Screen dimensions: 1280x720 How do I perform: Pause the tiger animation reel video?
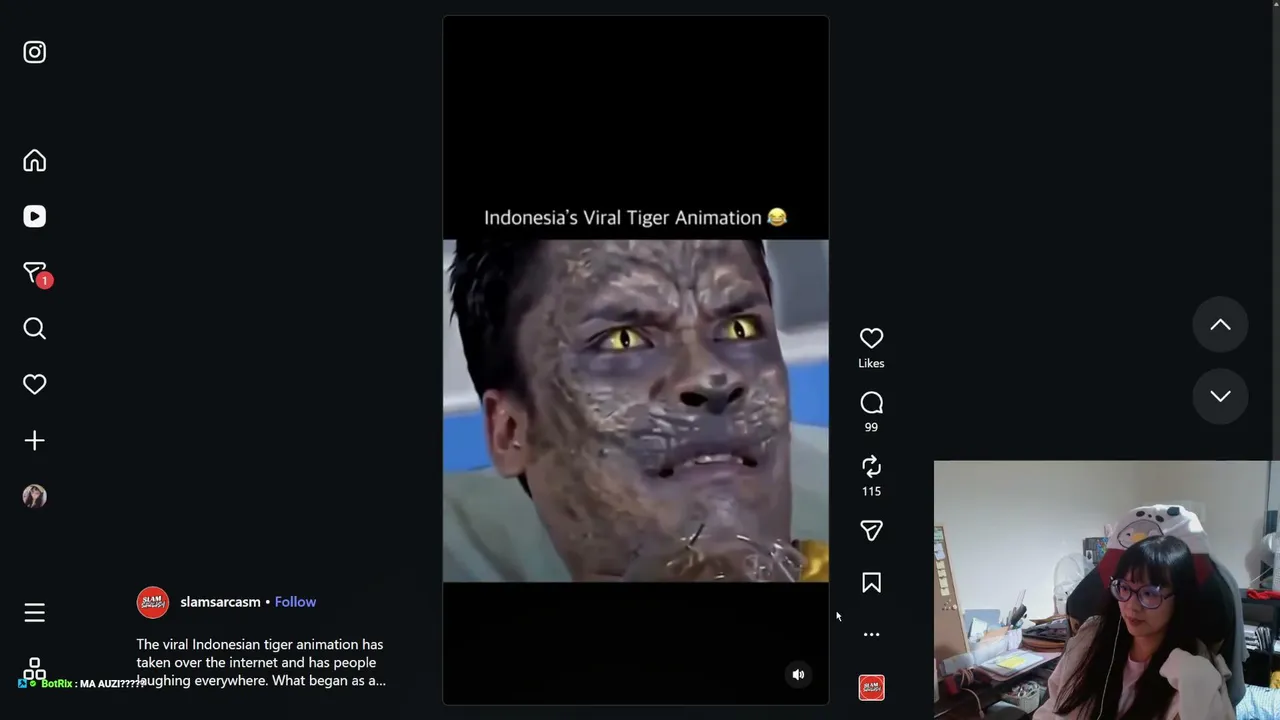(x=636, y=360)
